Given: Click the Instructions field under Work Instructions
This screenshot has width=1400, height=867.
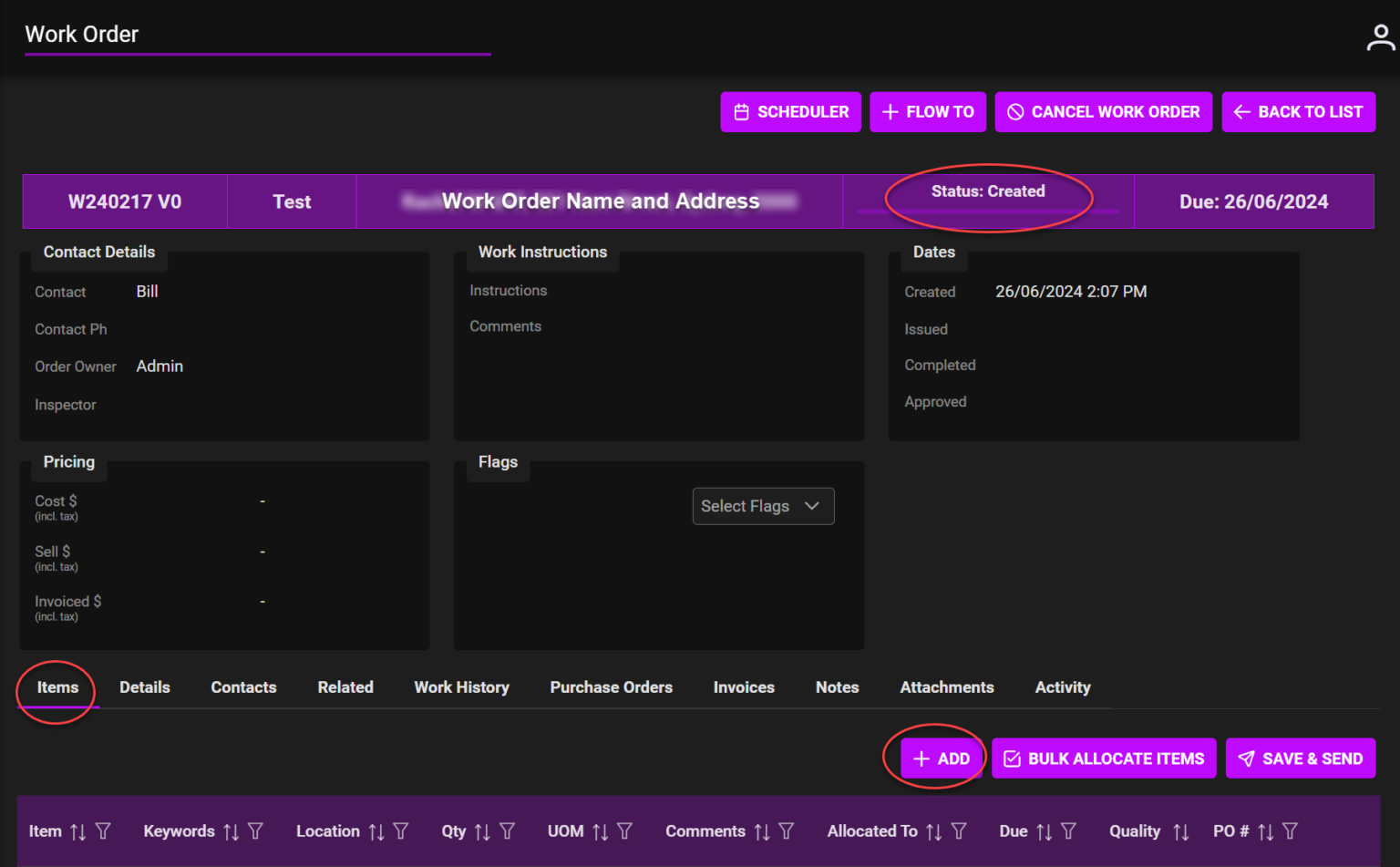Looking at the screenshot, I should [x=508, y=290].
